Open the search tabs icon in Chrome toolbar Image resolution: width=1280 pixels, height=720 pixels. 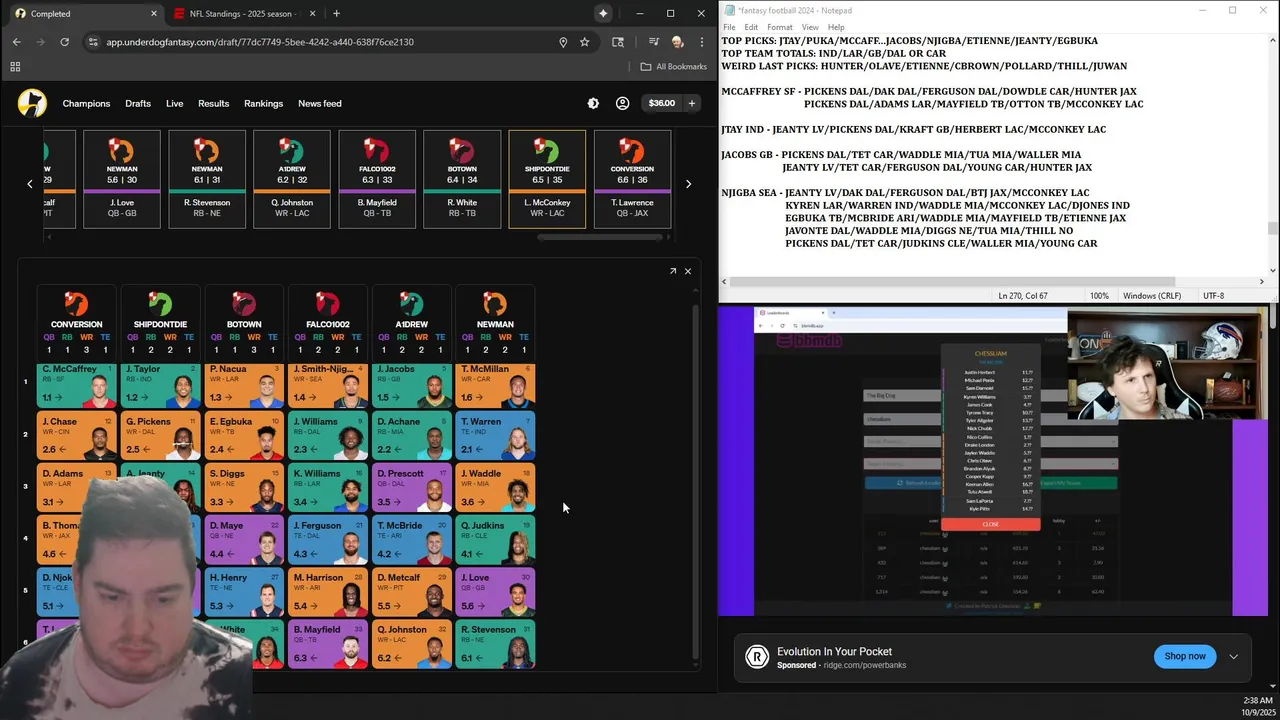[618, 42]
